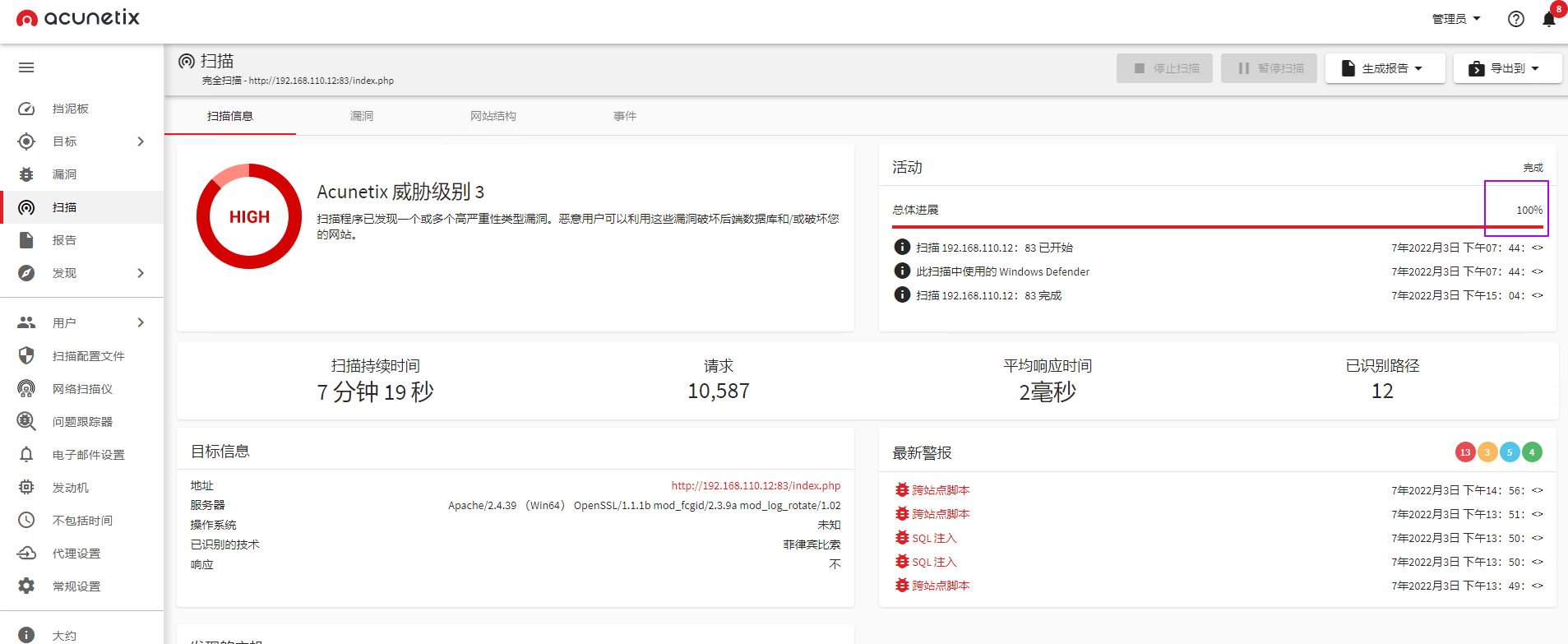Open the 电子邮件设置 bell icon
The image size is (1568, 644).
pyautogui.click(x=26, y=454)
